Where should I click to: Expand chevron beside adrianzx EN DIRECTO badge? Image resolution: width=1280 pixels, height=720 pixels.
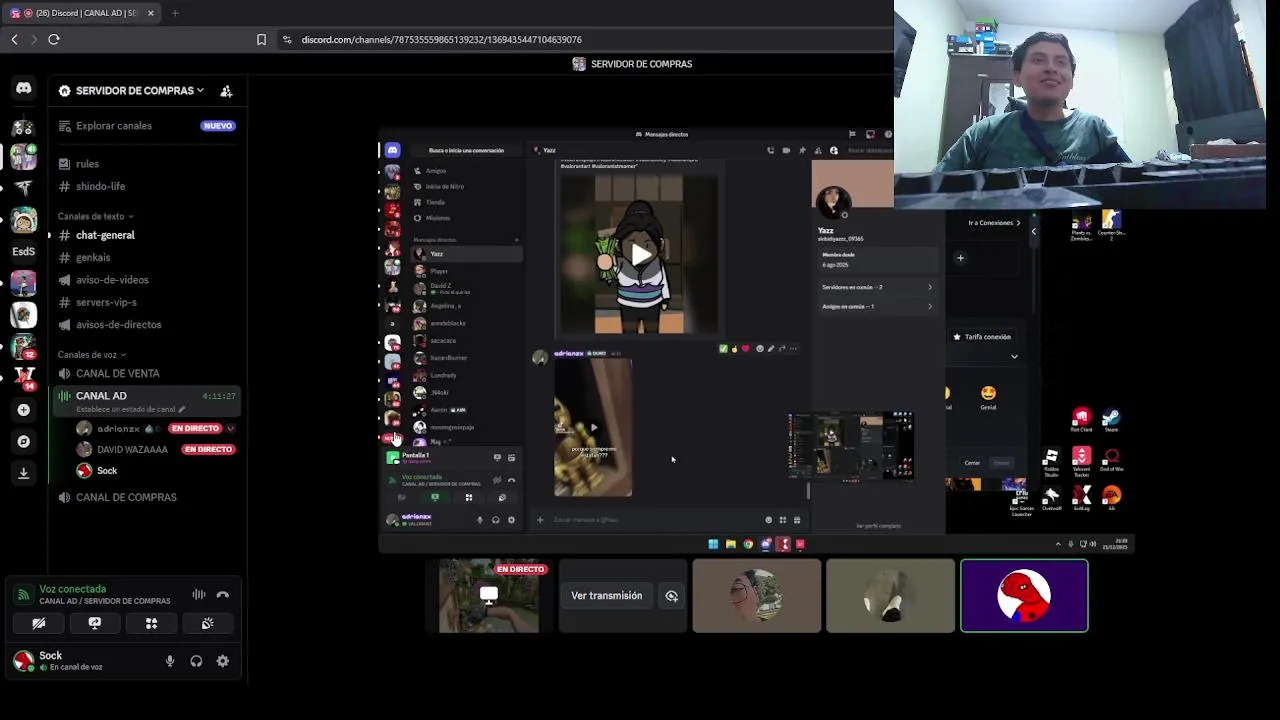click(231, 429)
